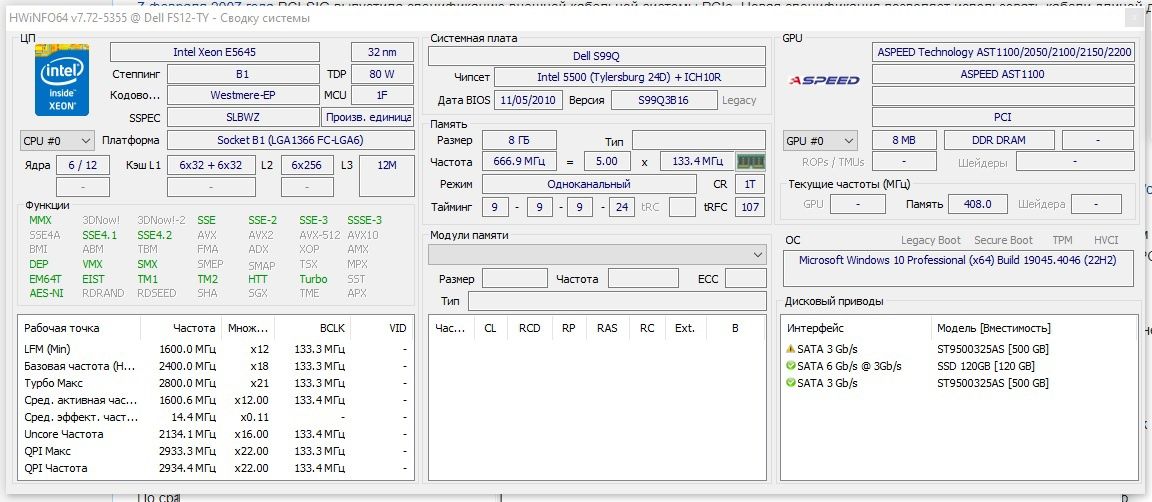1152x502 pixels.
Task: Click the CL column header in memory table
Action: point(489,329)
